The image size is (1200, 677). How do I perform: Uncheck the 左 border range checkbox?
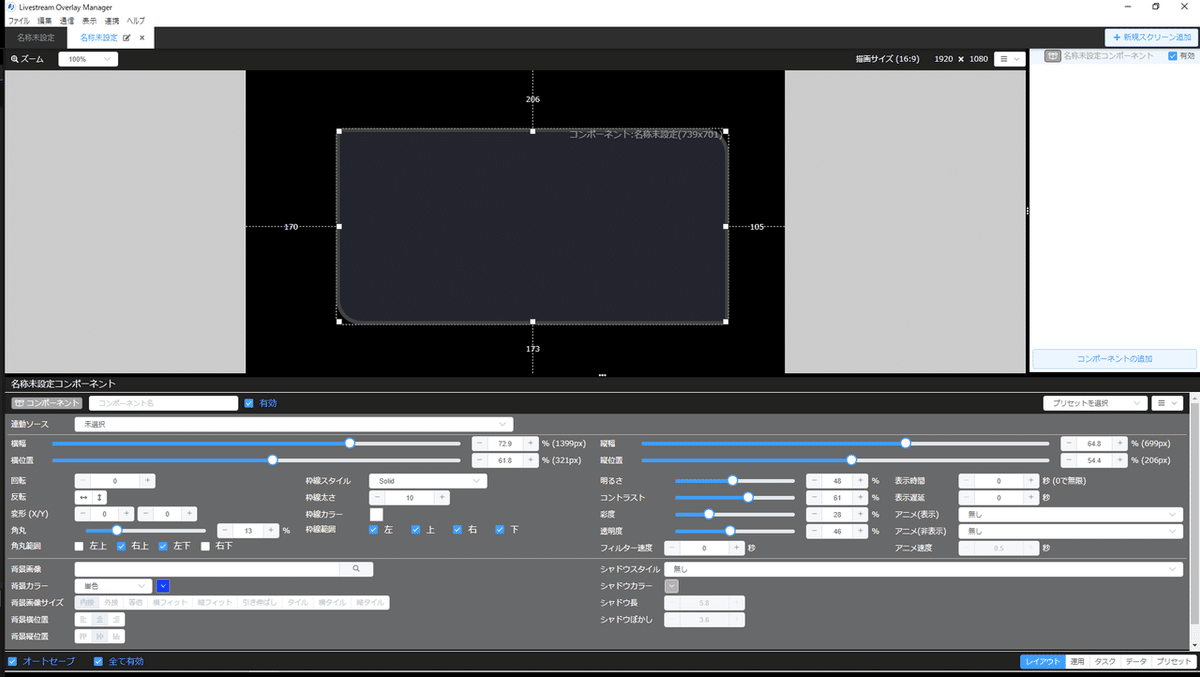click(374, 530)
